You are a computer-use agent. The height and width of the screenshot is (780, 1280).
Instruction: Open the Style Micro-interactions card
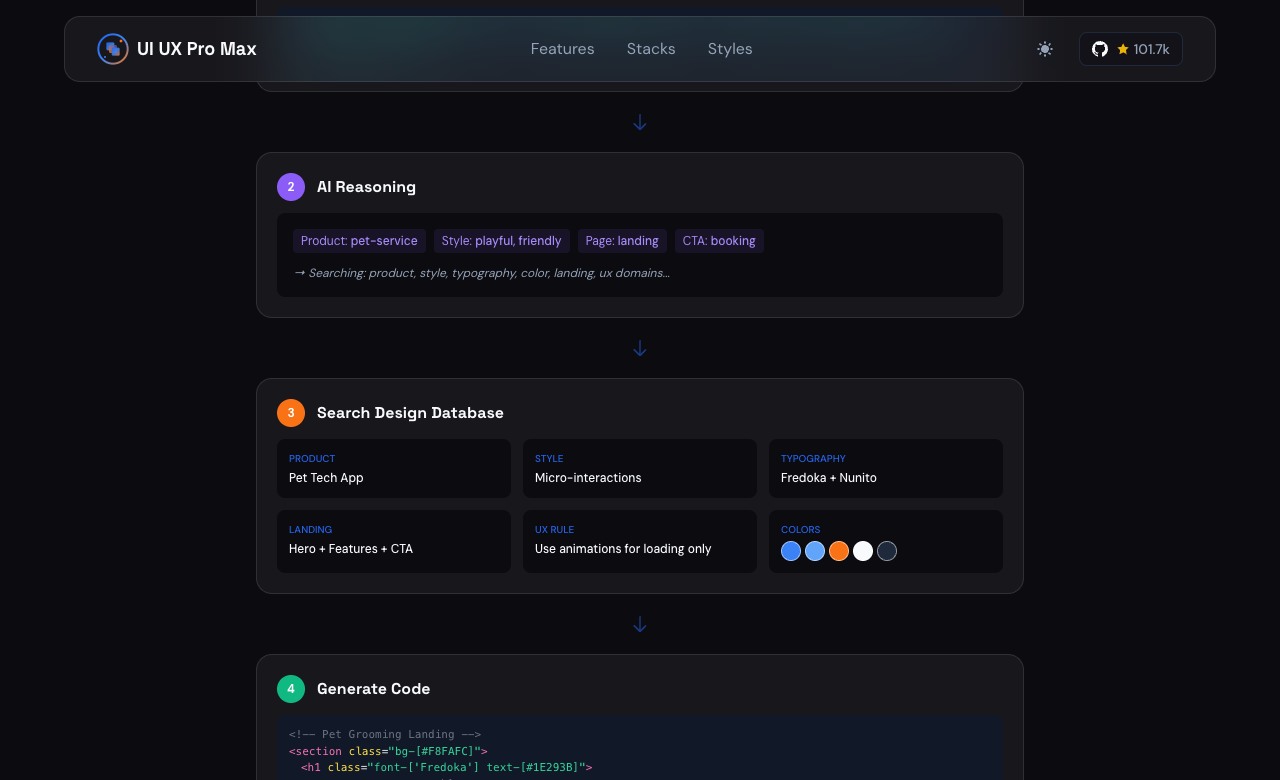(640, 469)
